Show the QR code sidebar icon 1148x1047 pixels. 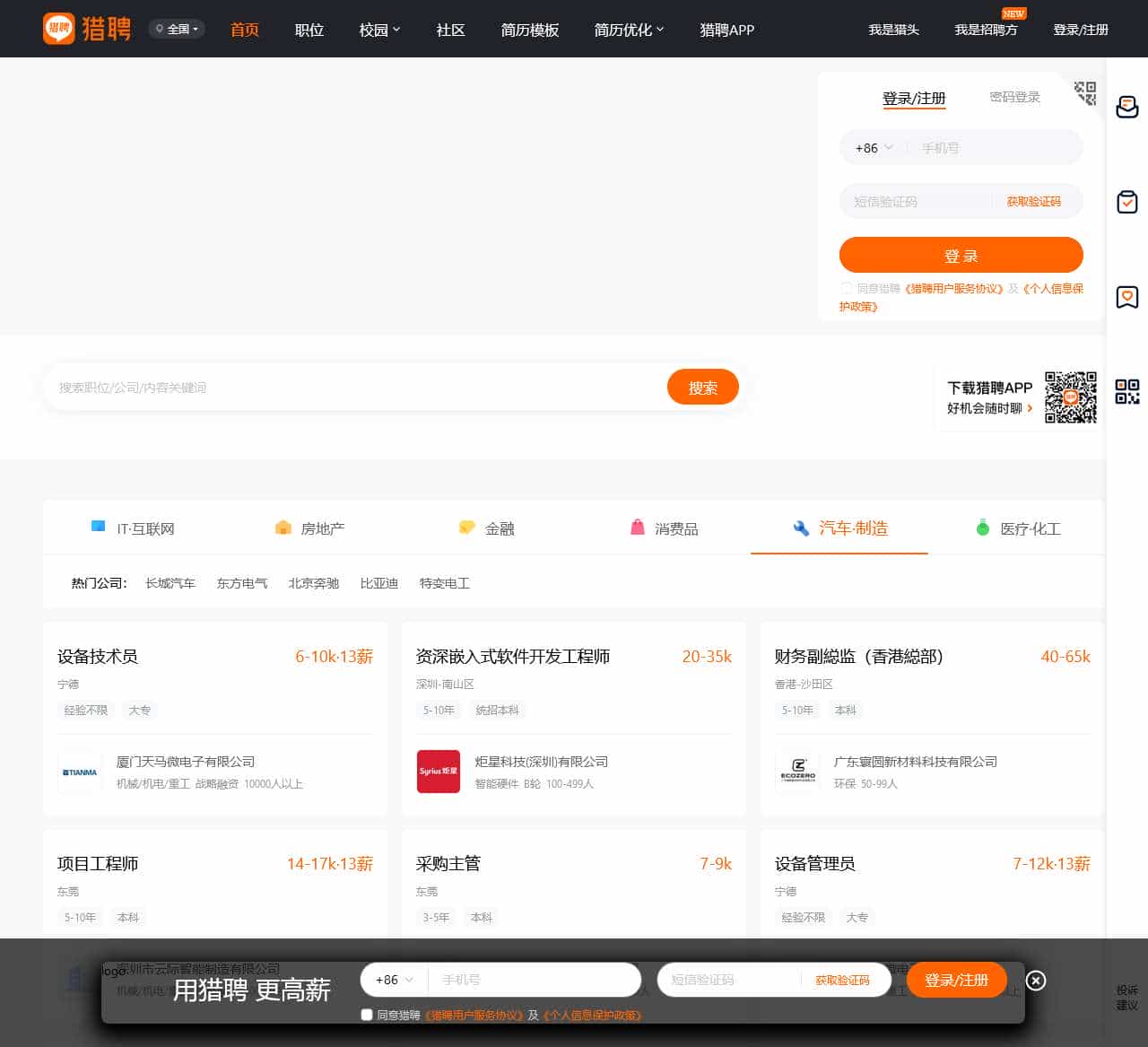coord(1126,391)
